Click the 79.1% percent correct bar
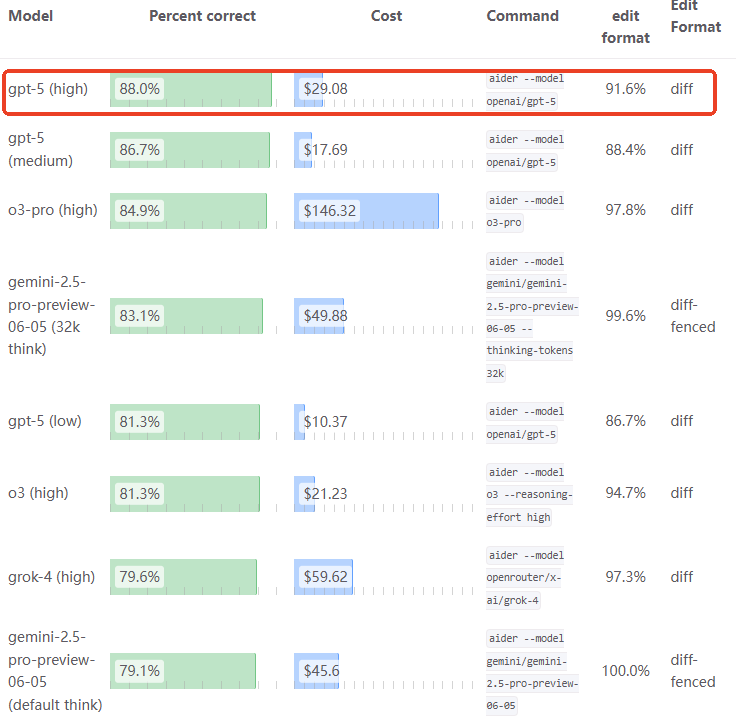 pyautogui.click(x=183, y=670)
